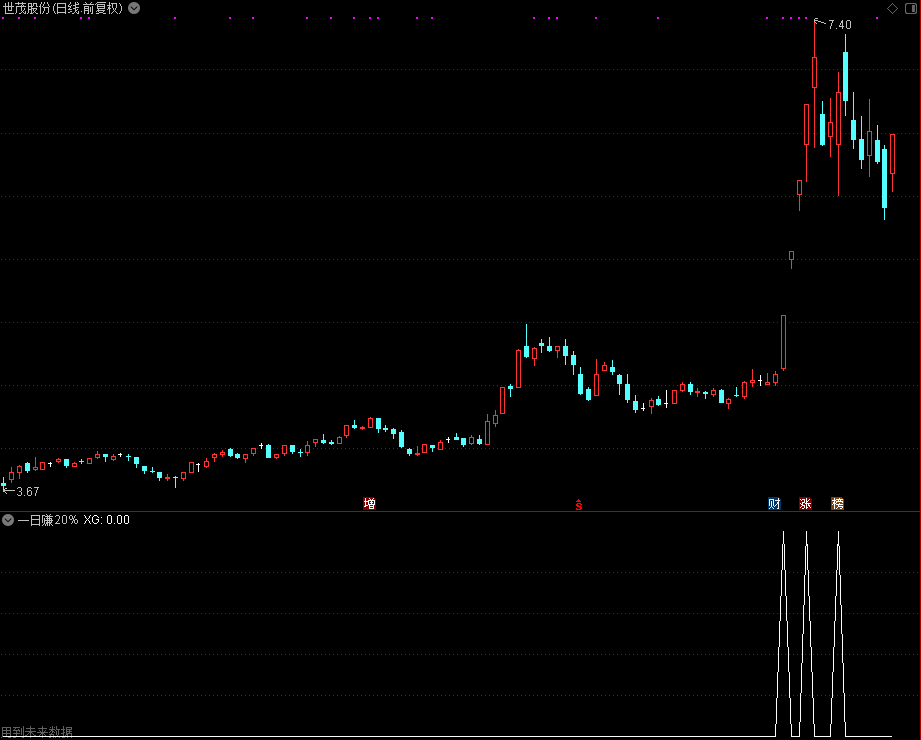Select the last red candlestick on chart
Screen dimensions: 921x740
coord(892,162)
